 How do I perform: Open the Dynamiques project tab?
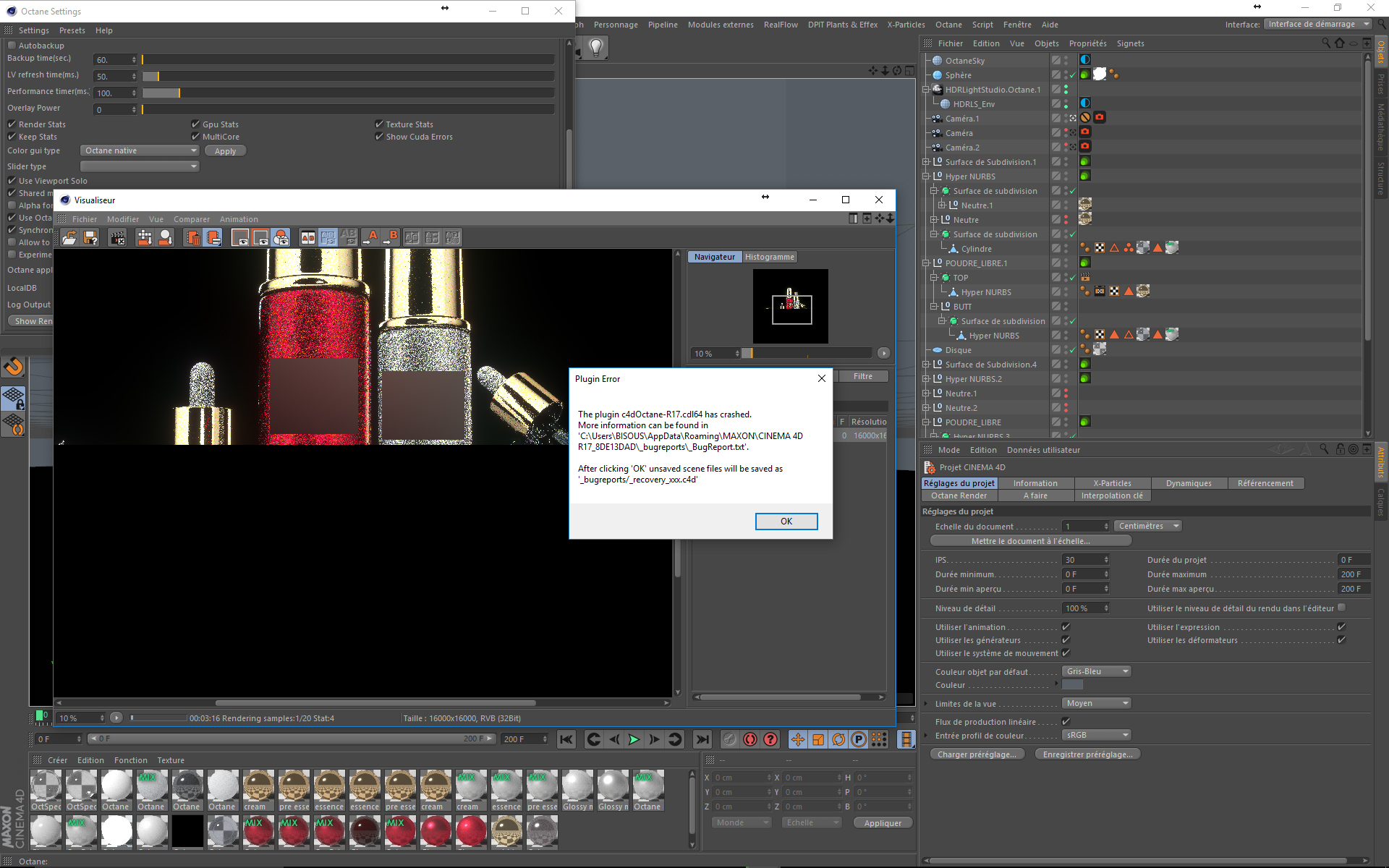coord(1188,483)
